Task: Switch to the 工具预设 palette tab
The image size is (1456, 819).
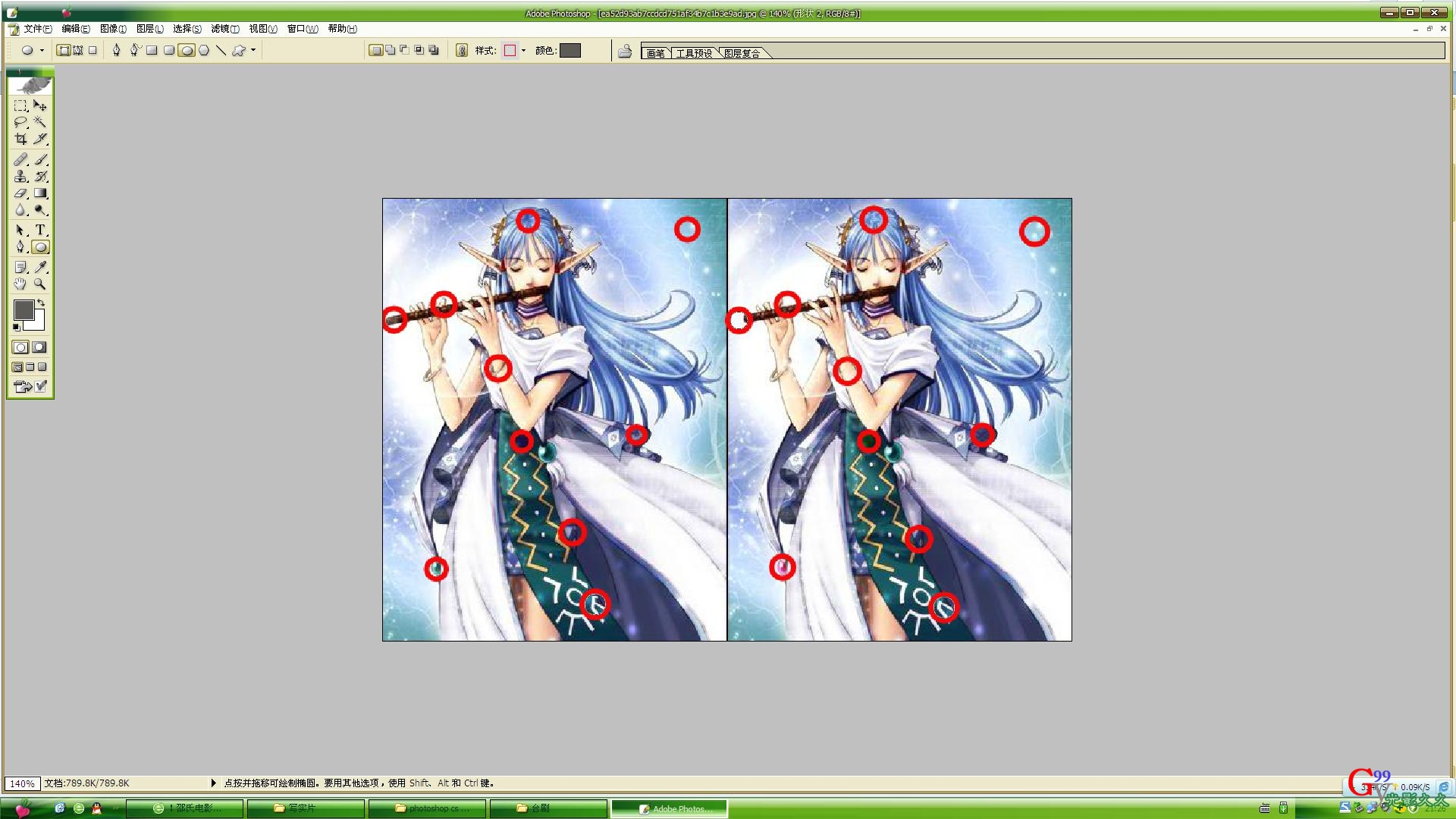Action: click(x=694, y=53)
